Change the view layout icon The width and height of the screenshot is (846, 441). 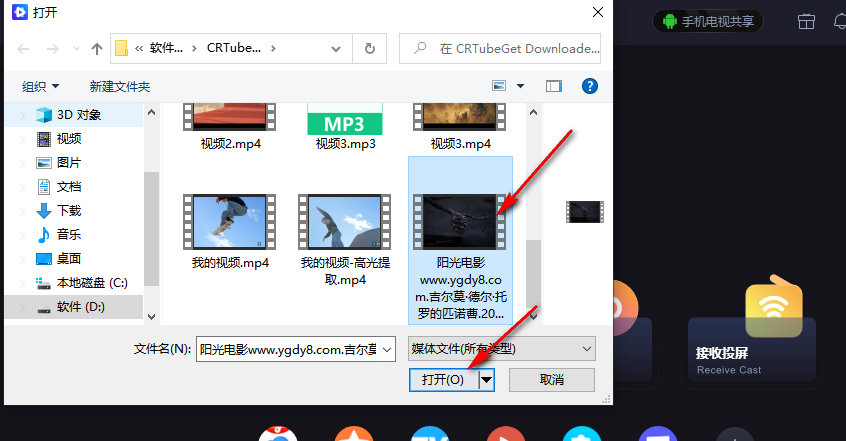499,86
